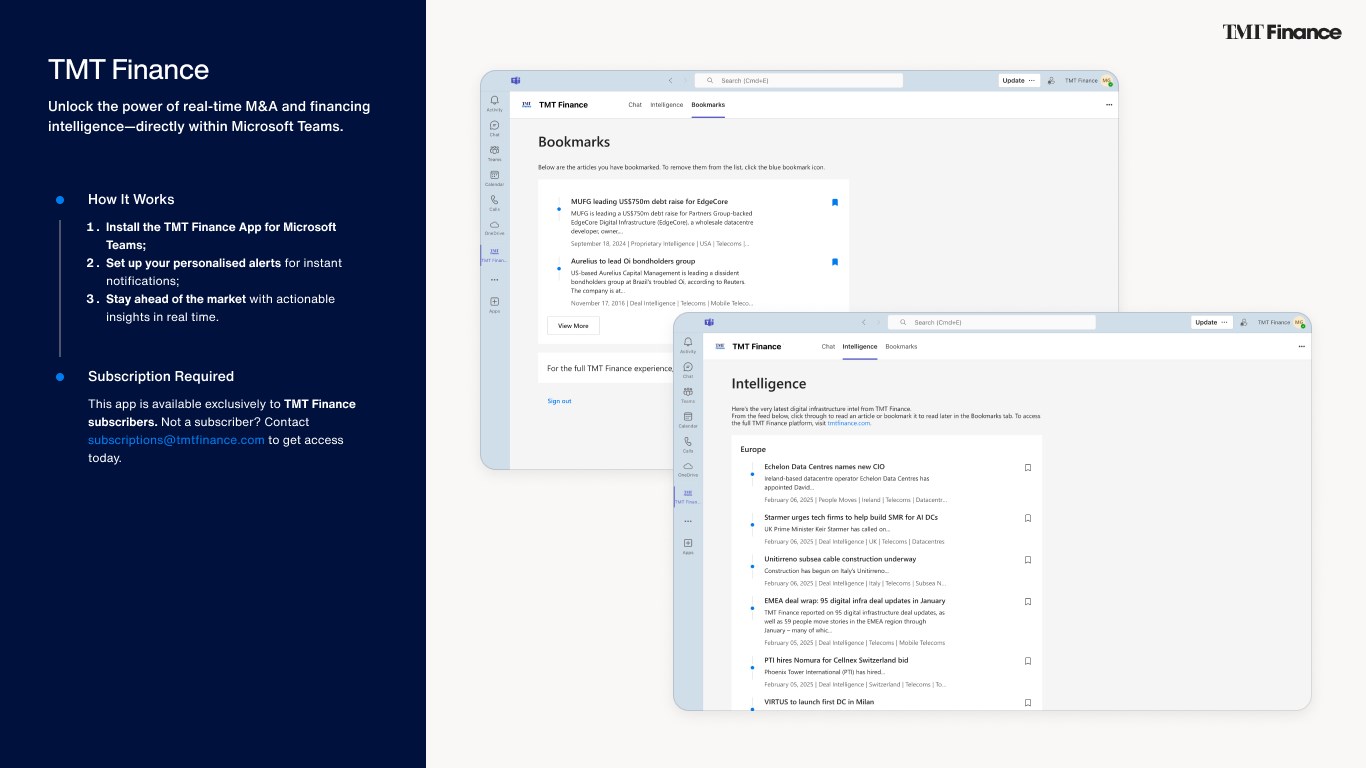1366x768 pixels.
Task: Open Chat icon in Bookmarks window sidebar
Action: (494, 127)
